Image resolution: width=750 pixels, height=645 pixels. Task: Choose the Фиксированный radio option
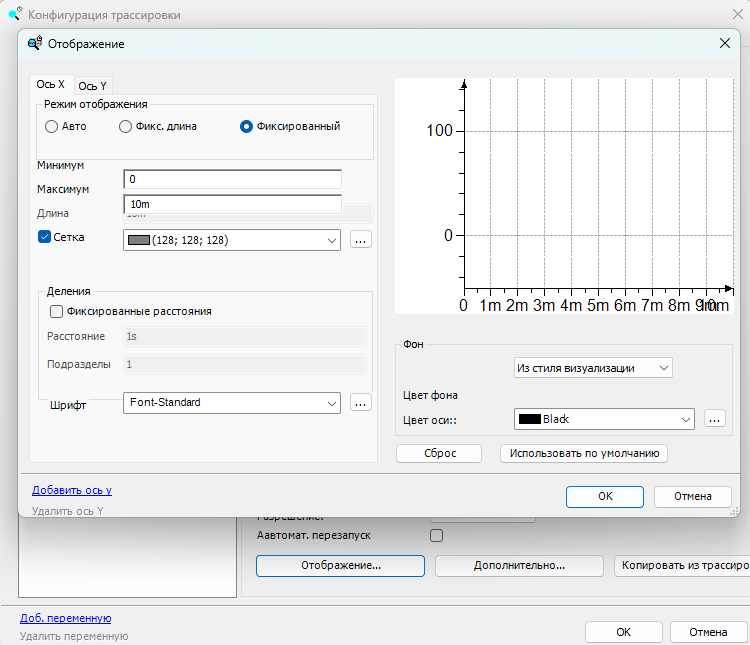pos(246,127)
